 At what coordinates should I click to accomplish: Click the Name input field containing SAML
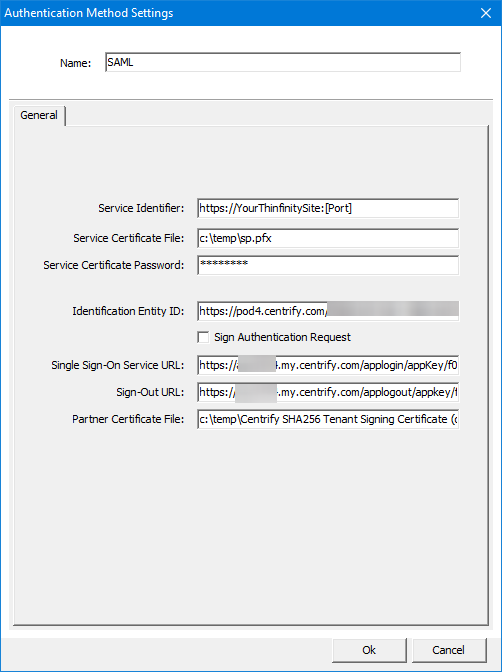pyautogui.click(x=283, y=63)
